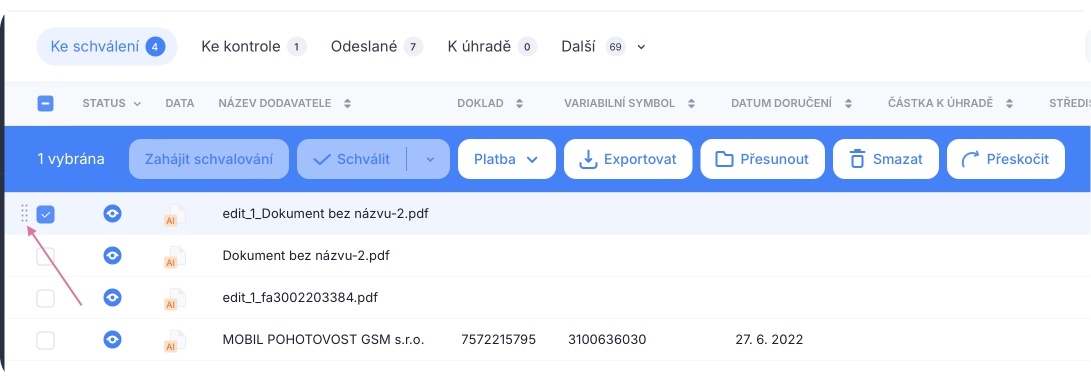Click the Exportovat button
The height and width of the screenshot is (386, 1091).
(628, 159)
